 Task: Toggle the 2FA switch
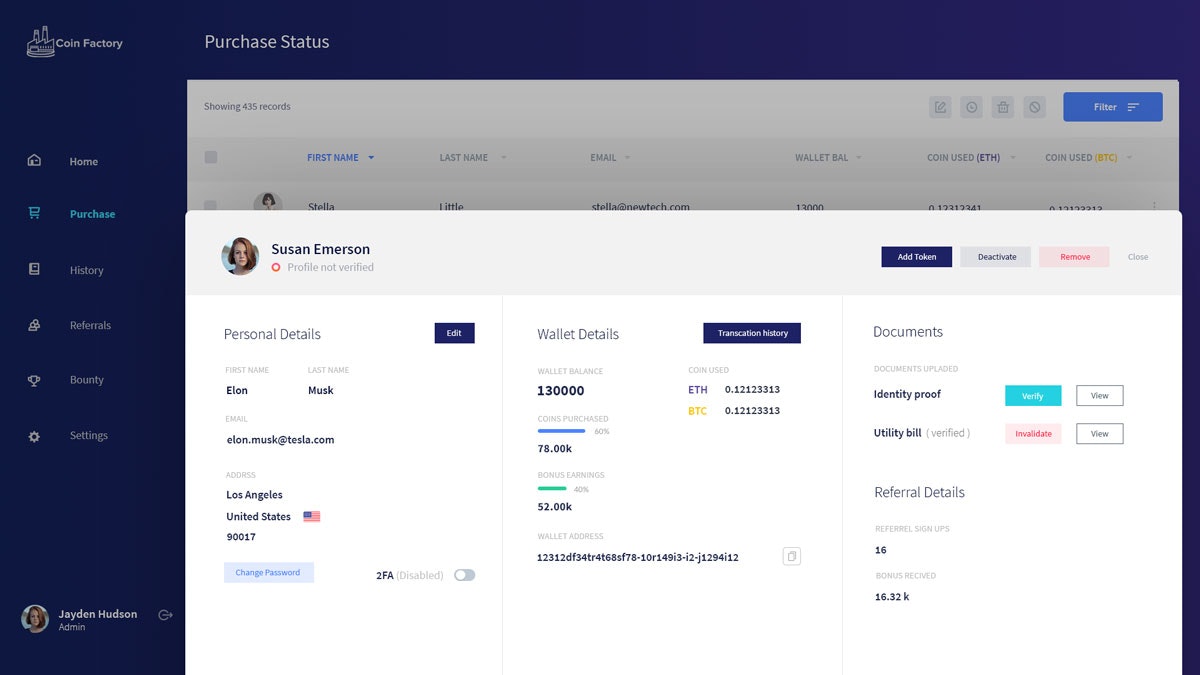pyautogui.click(x=464, y=575)
